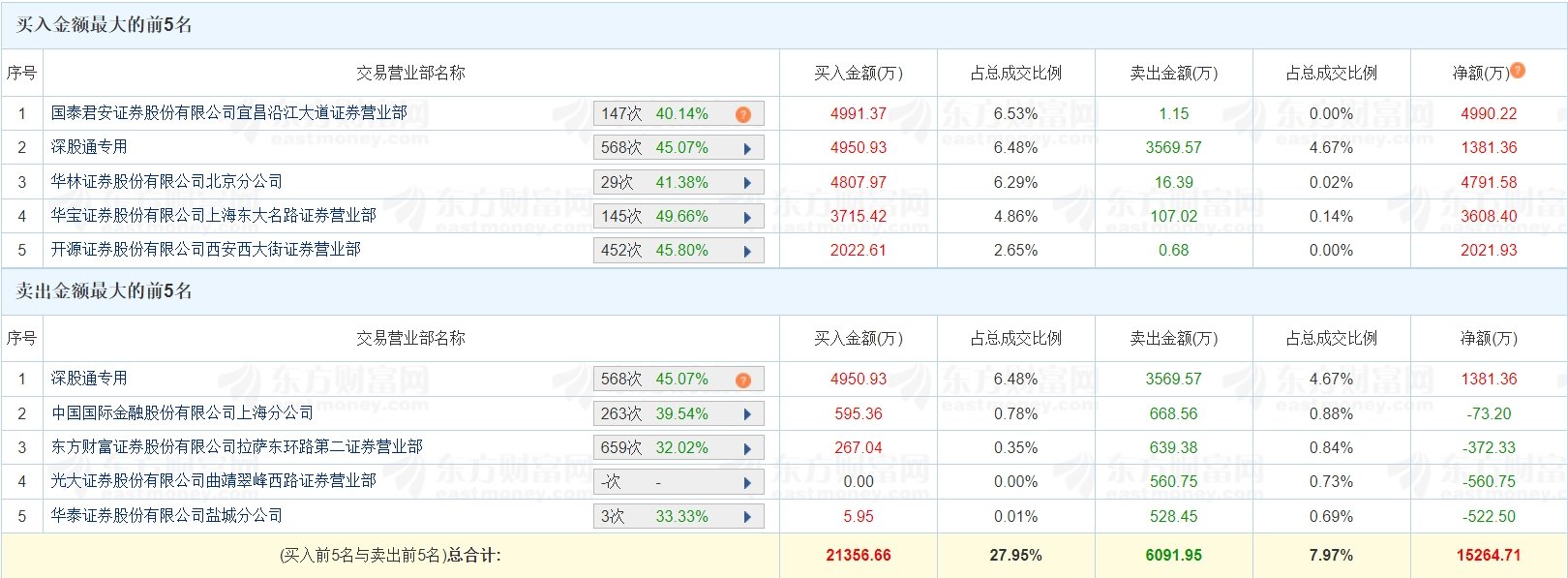Click 买入金额最大的前5名 section title
Screen dimensions: 1568x578
click(x=104, y=25)
